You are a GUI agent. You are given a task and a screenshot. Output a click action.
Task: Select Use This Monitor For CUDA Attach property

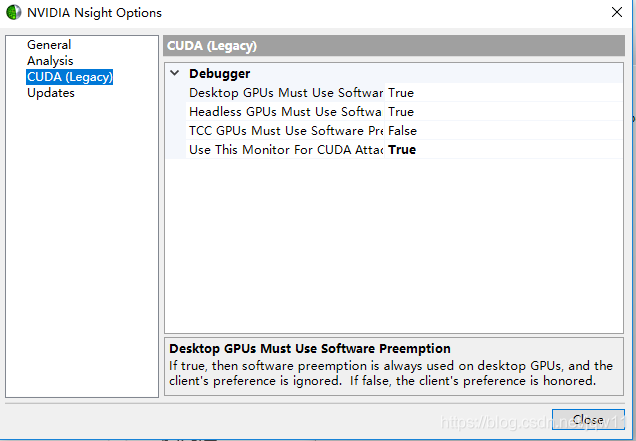pyautogui.click(x=286, y=150)
